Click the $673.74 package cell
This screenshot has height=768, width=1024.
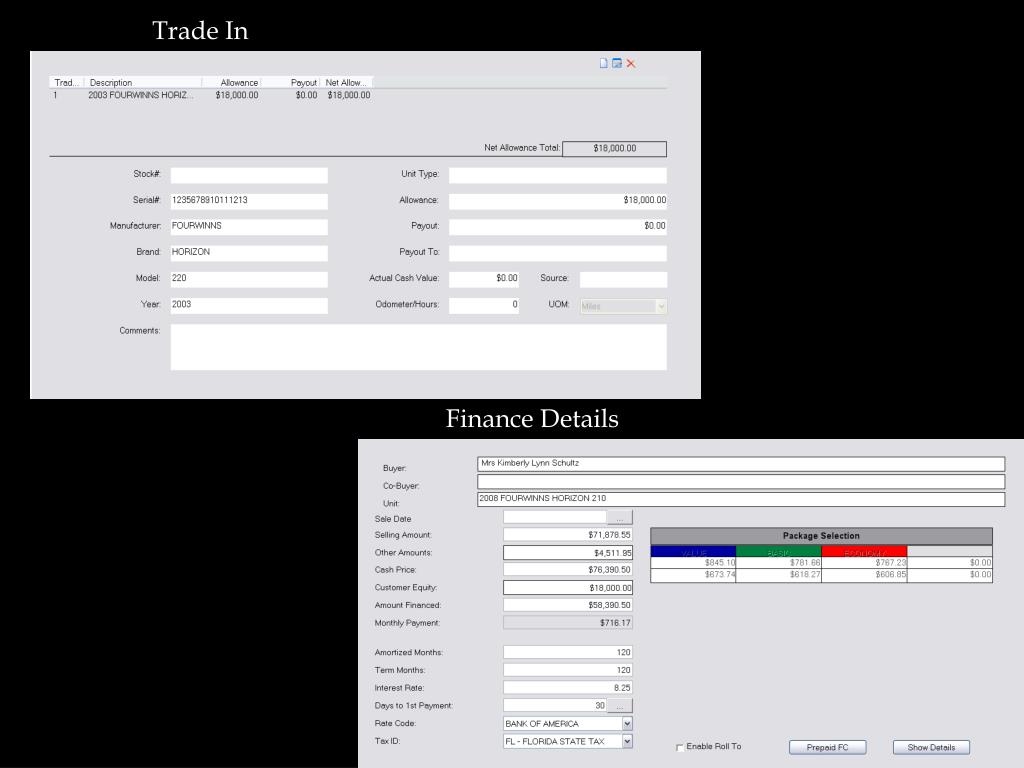click(x=693, y=575)
